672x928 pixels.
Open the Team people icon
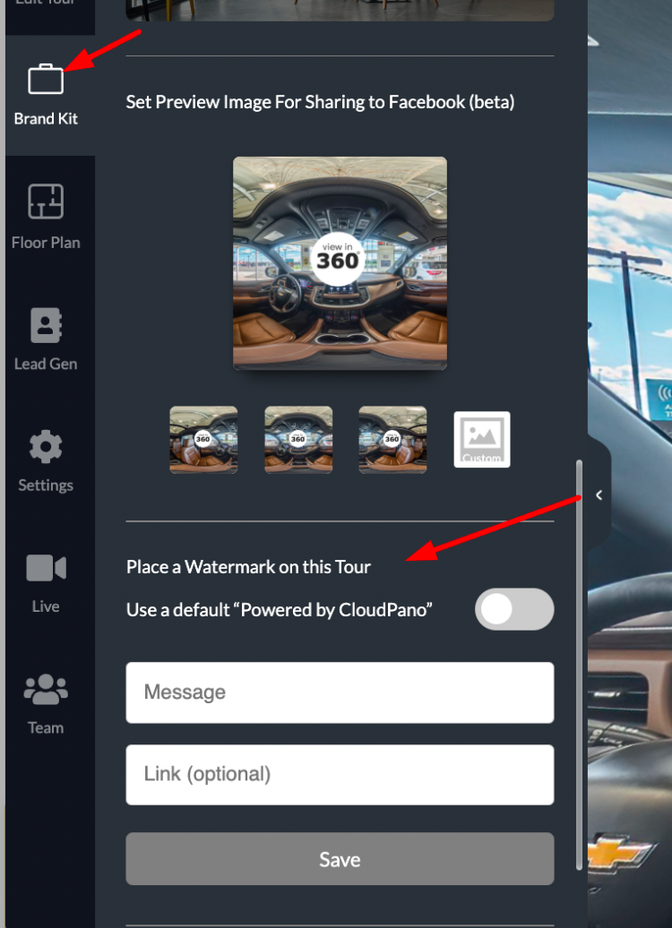coord(46,689)
